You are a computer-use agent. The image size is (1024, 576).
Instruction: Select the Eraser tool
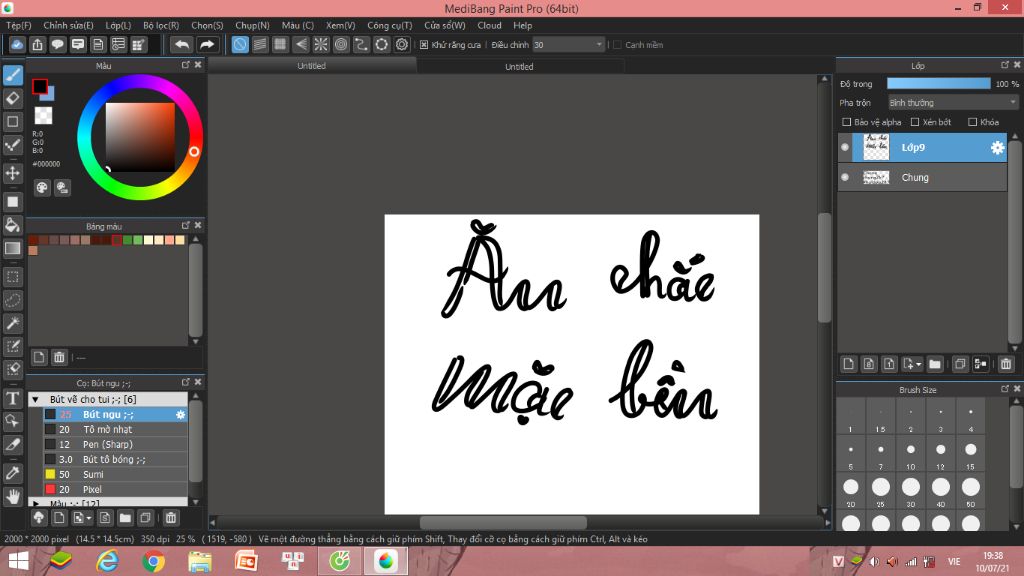(x=12, y=99)
